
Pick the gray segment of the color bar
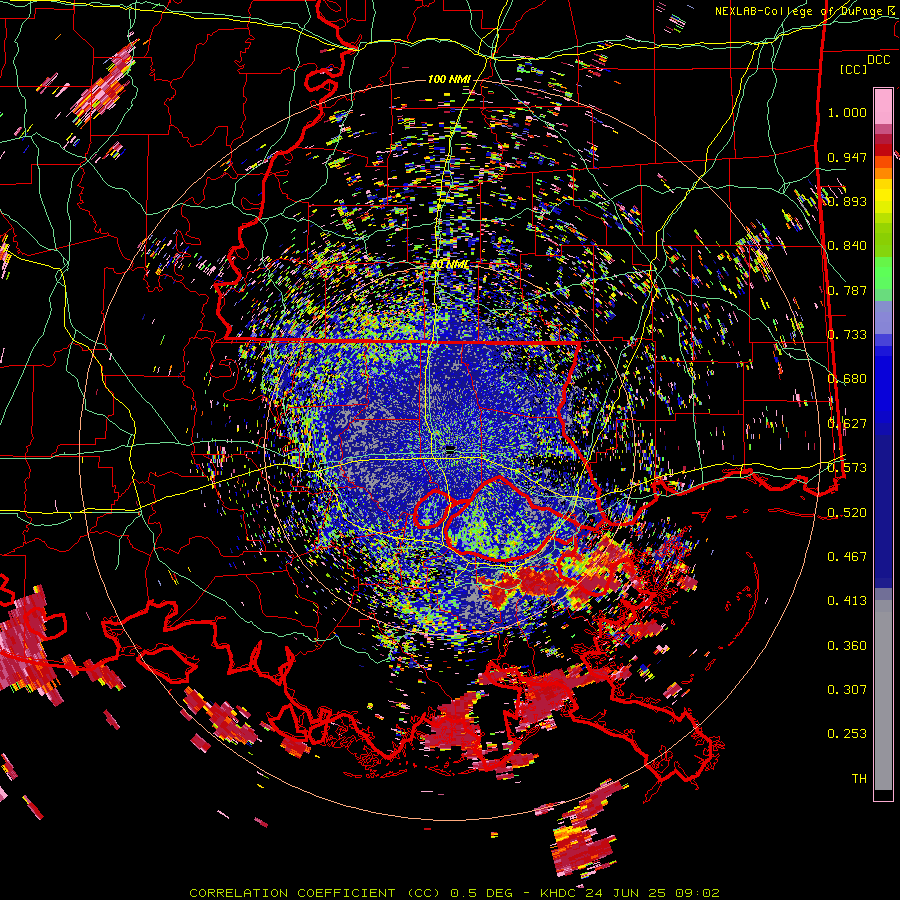click(x=883, y=695)
